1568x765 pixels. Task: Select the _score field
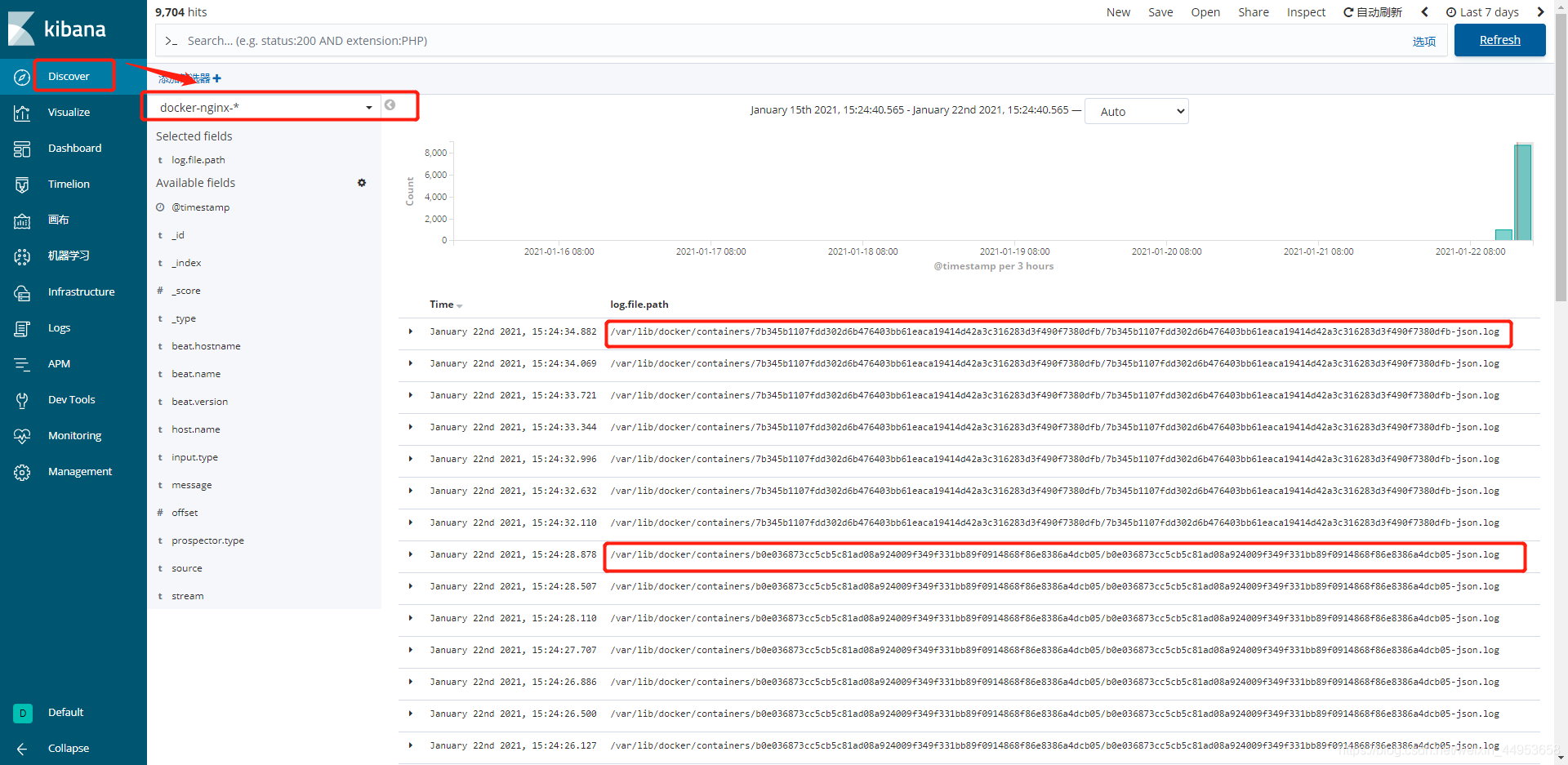[x=185, y=291]
